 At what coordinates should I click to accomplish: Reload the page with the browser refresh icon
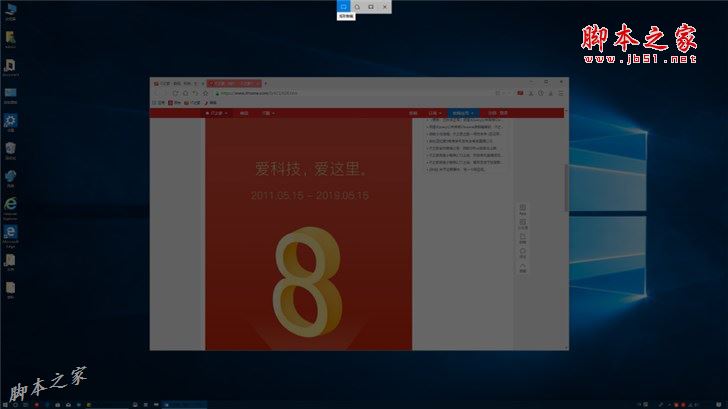pyautogui.click(x=176, y=93)
